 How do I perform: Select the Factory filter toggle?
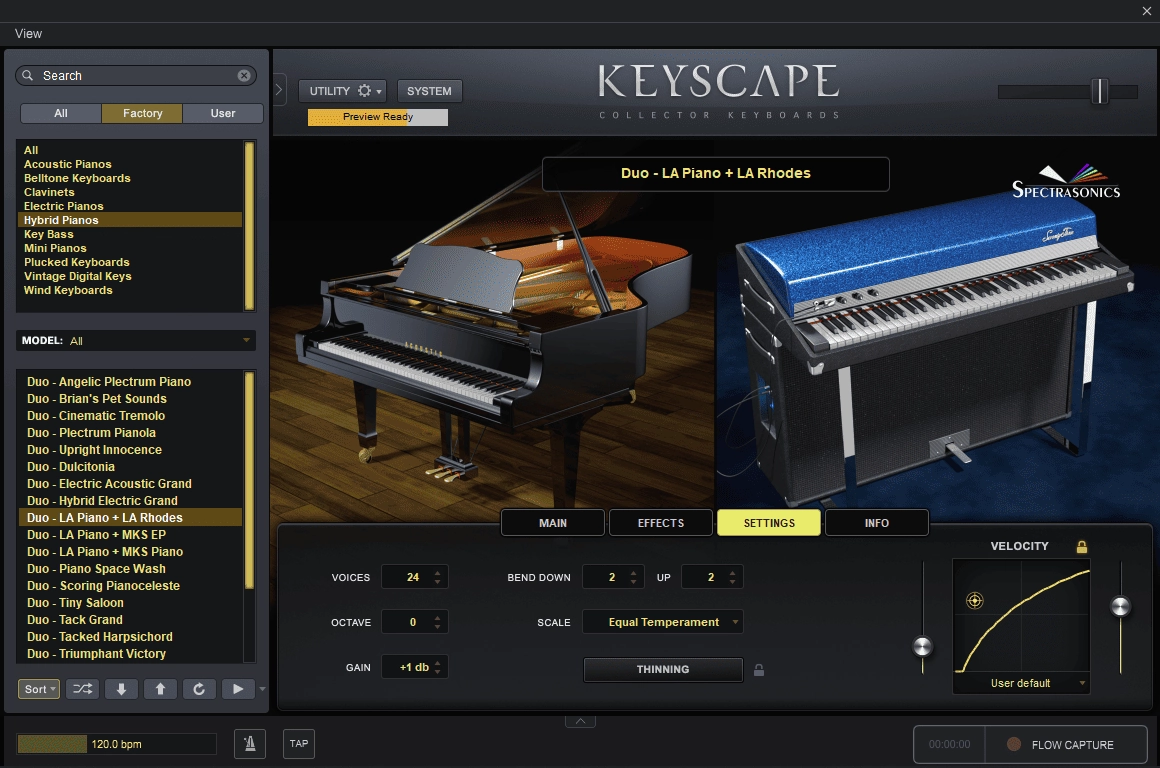(142, 113)
